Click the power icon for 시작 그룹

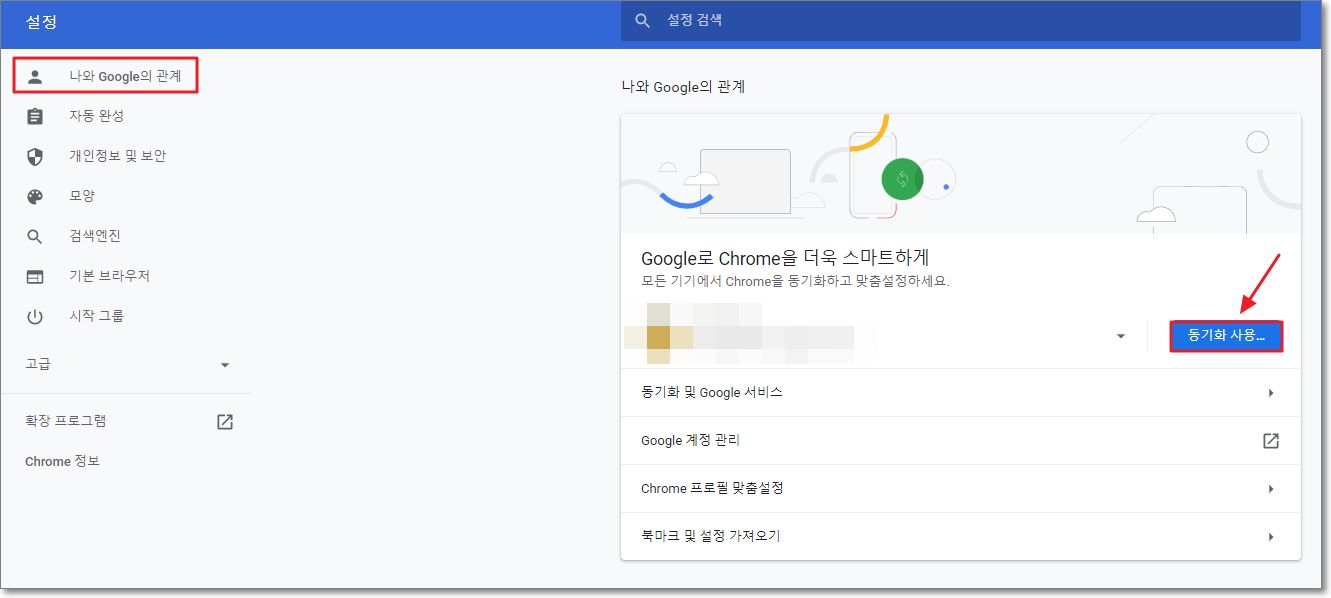pos(35,316)
